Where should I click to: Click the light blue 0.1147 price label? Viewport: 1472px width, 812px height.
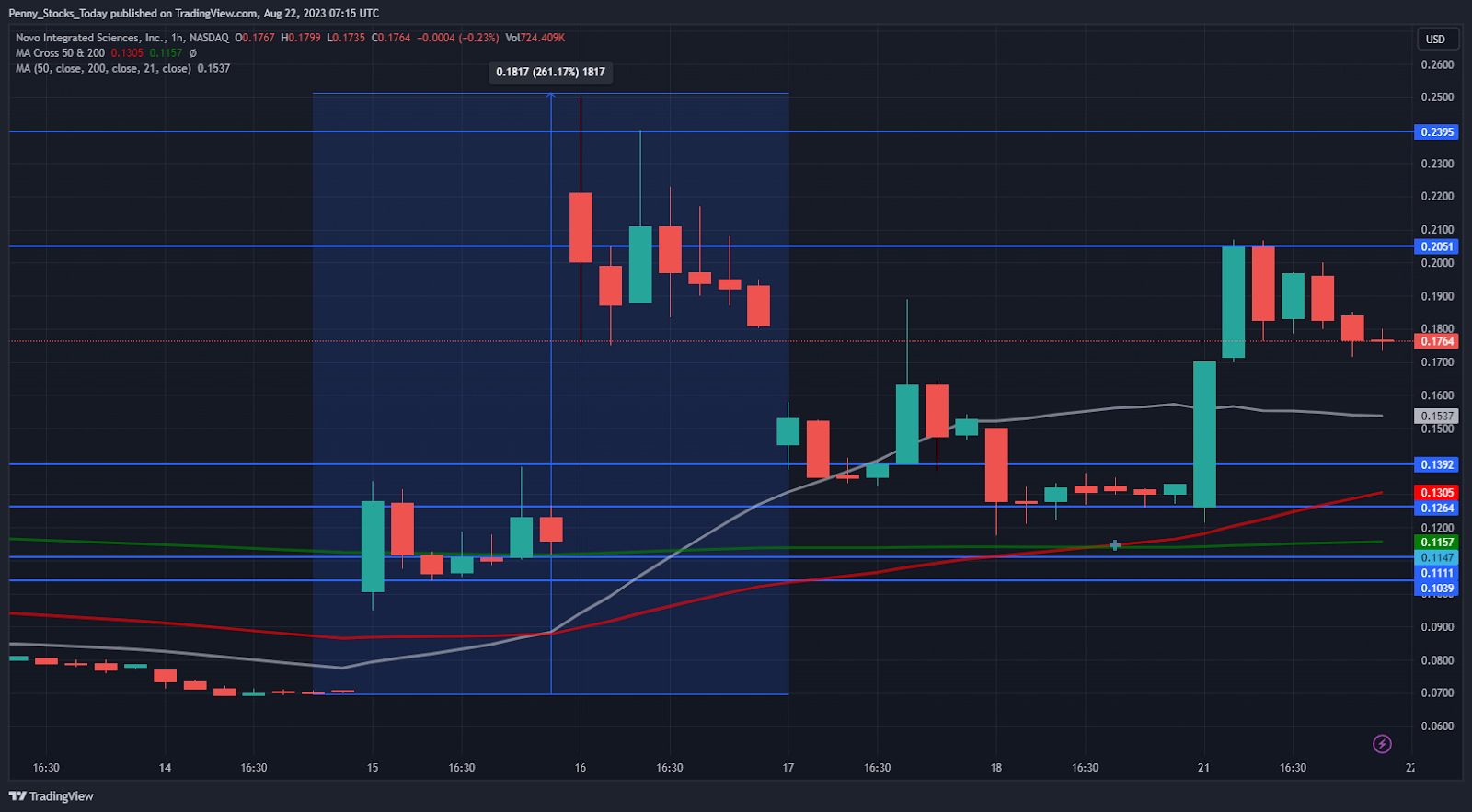[x=1436, y=557]
